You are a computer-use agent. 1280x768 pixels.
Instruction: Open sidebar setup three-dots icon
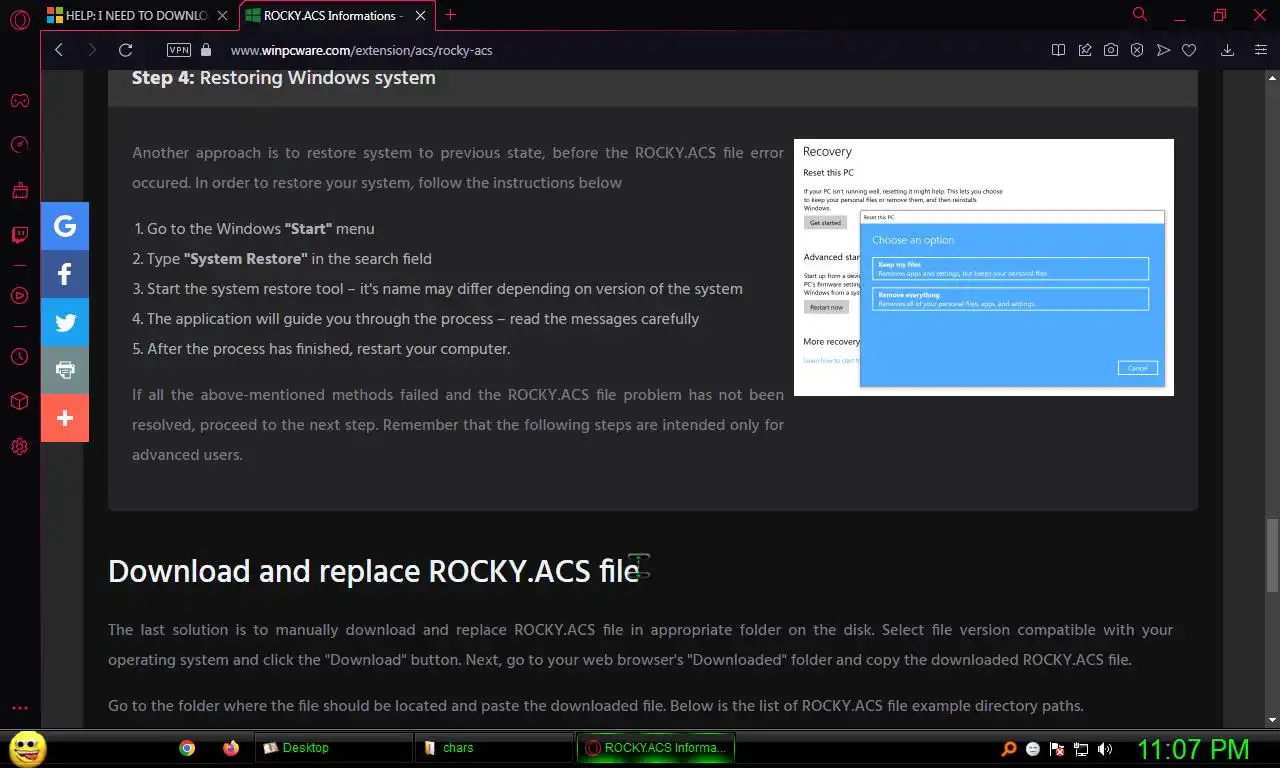(20, 708)
